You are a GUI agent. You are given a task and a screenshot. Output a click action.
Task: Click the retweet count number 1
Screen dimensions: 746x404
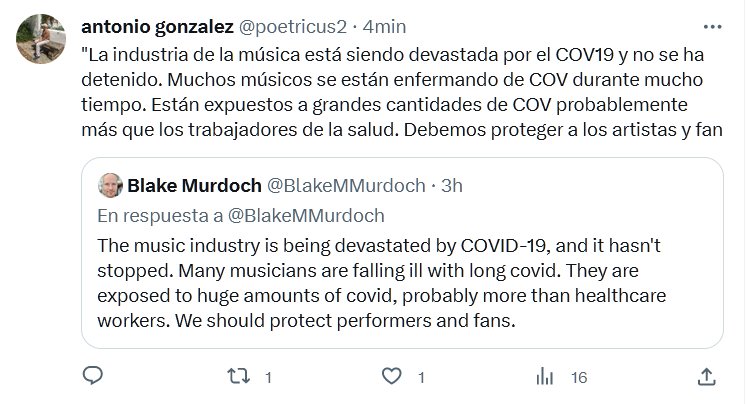coord(268,378)
